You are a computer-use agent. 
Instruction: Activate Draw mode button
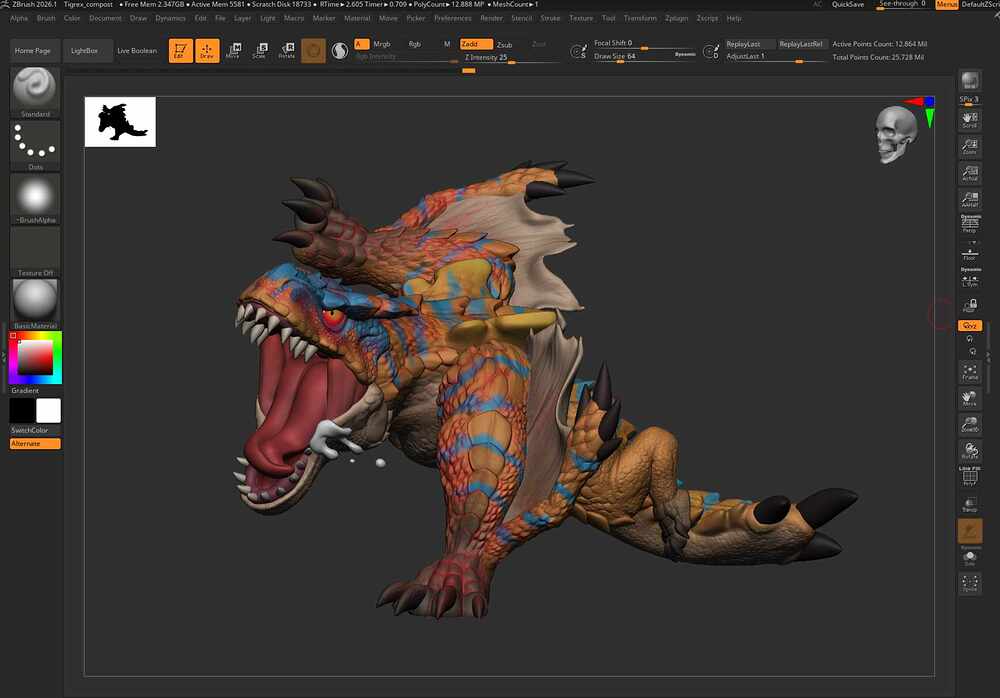coord(207,50)
